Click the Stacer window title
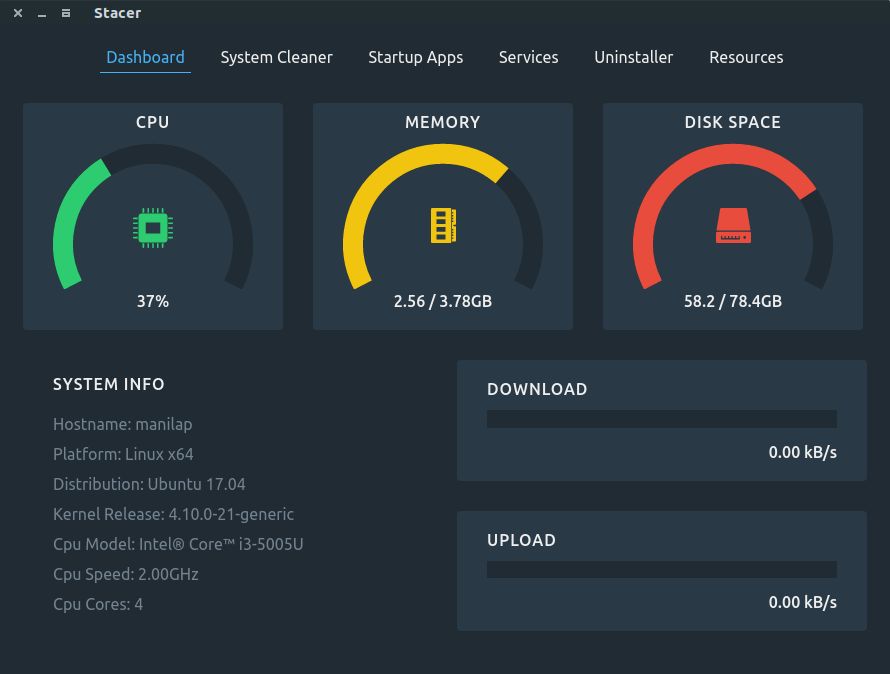890x674 pixels. (x=117, y=13)
